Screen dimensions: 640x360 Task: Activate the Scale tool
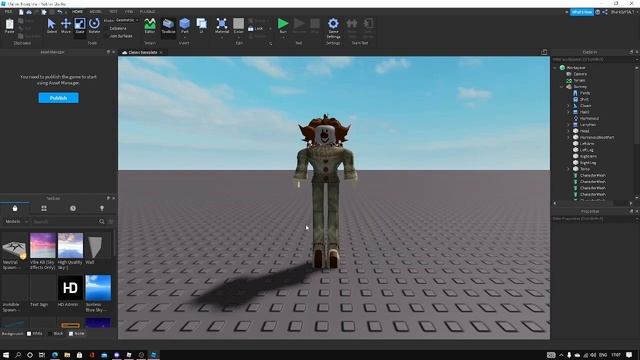click(80, 25)
